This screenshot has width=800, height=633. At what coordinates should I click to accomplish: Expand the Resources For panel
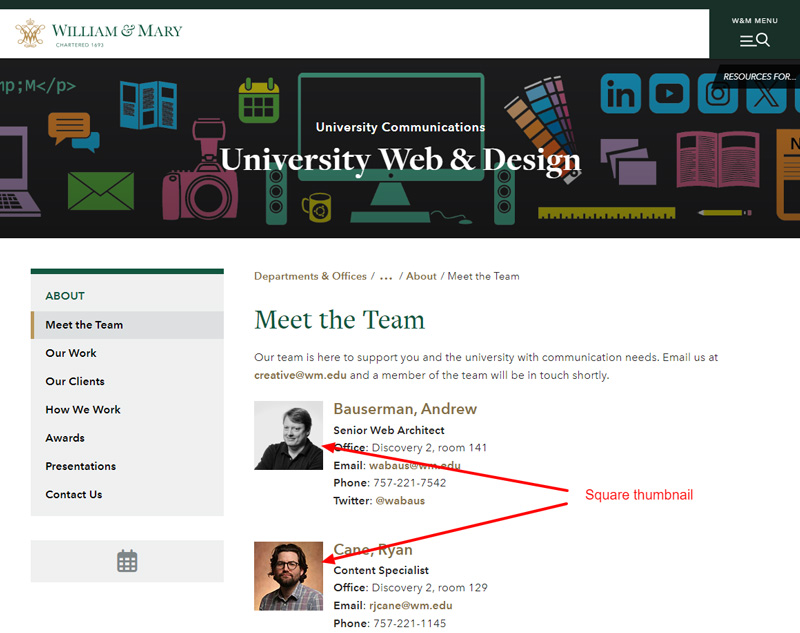760,76
